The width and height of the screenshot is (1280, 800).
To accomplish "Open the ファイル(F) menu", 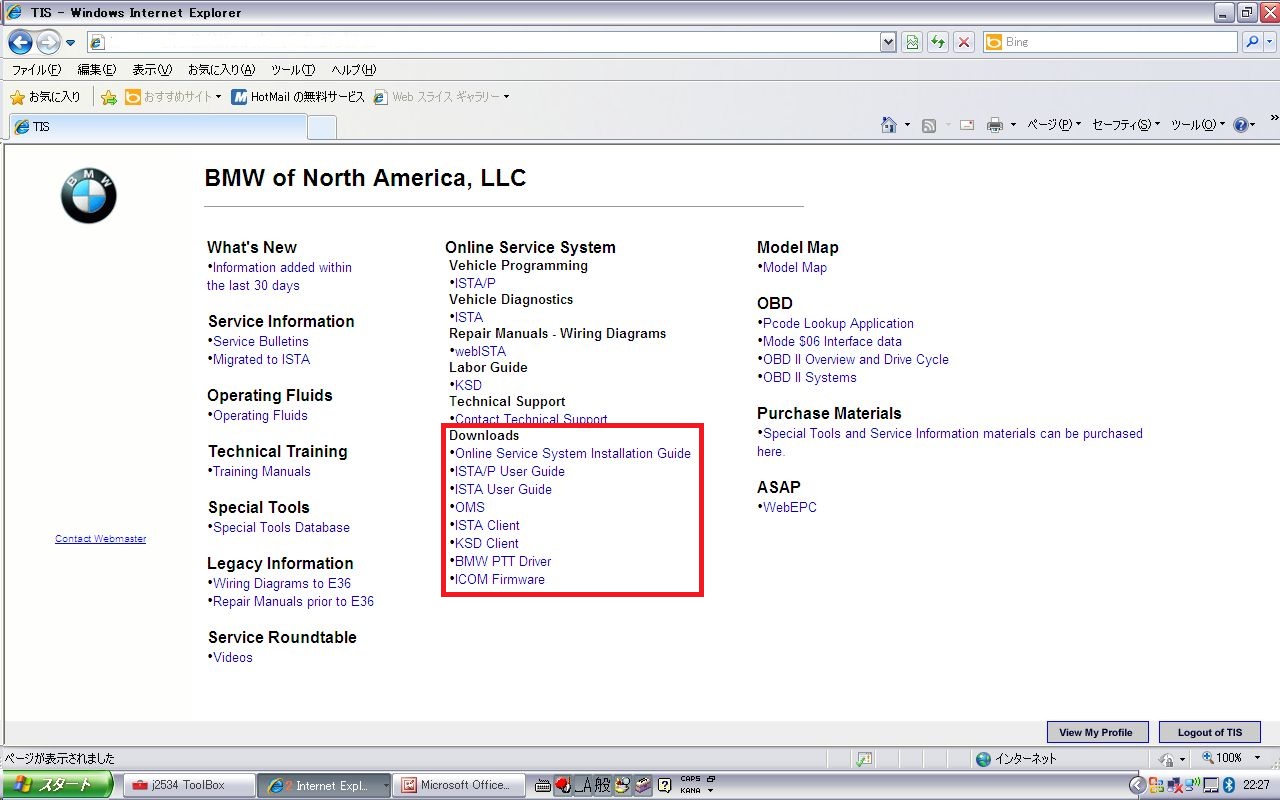I will 36,70.
